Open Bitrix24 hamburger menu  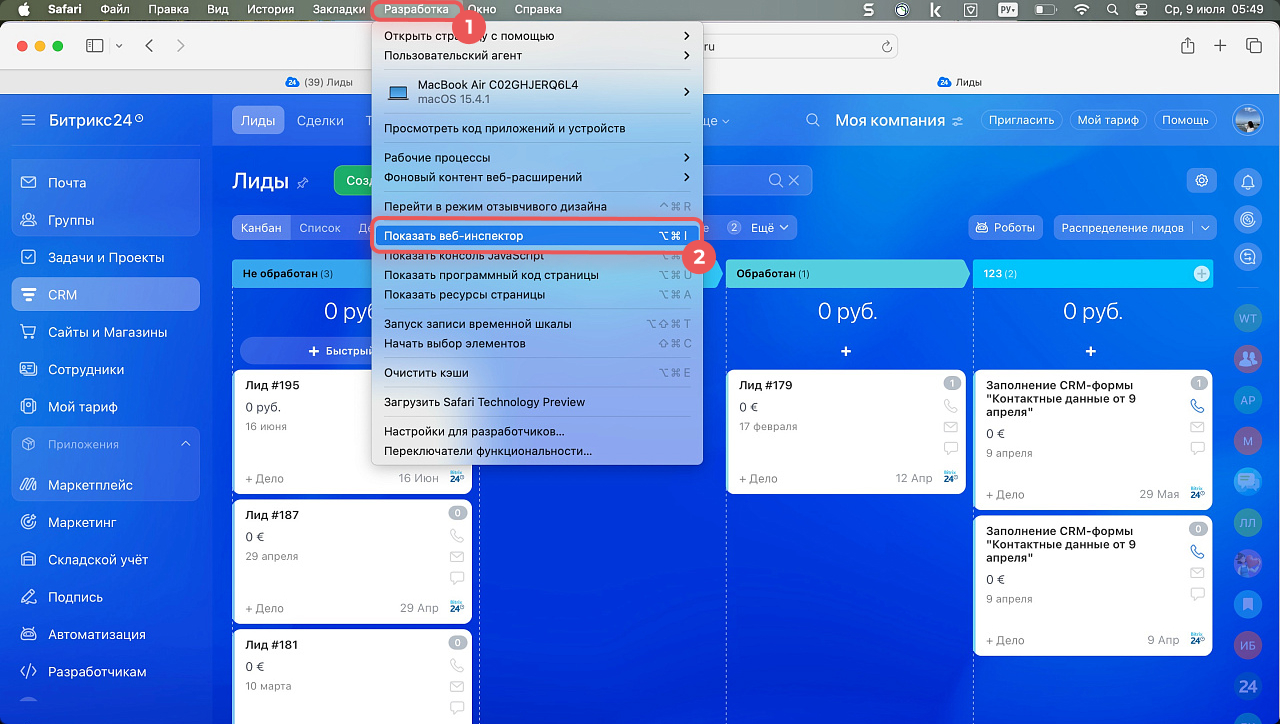click(28, 120)
